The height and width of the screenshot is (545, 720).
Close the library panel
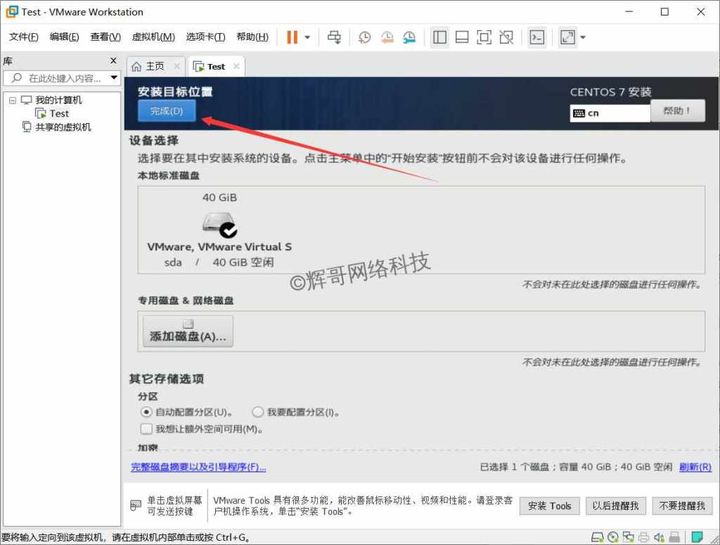113,61
